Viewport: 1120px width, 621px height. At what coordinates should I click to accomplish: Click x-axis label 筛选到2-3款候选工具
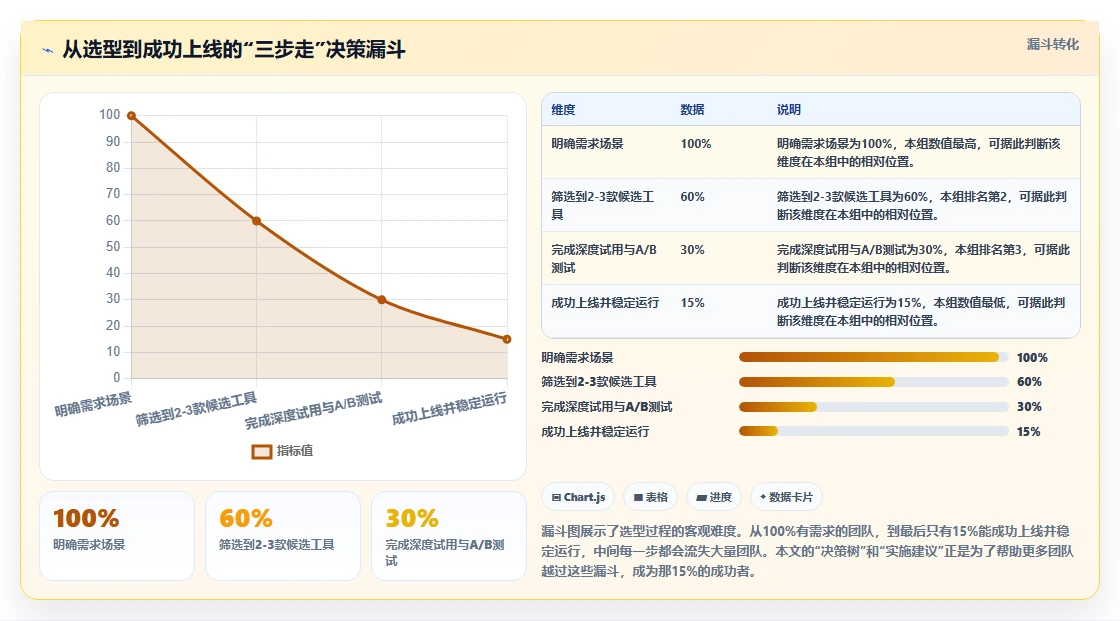196,409
